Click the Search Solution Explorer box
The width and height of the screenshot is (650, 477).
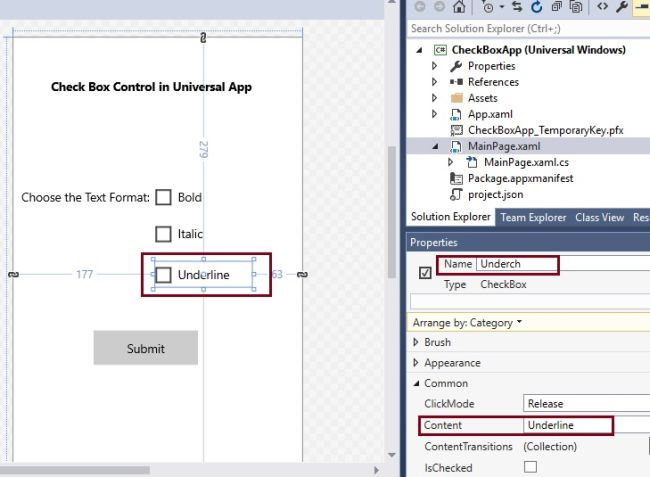pyautogui.click(x=528, y=29)
